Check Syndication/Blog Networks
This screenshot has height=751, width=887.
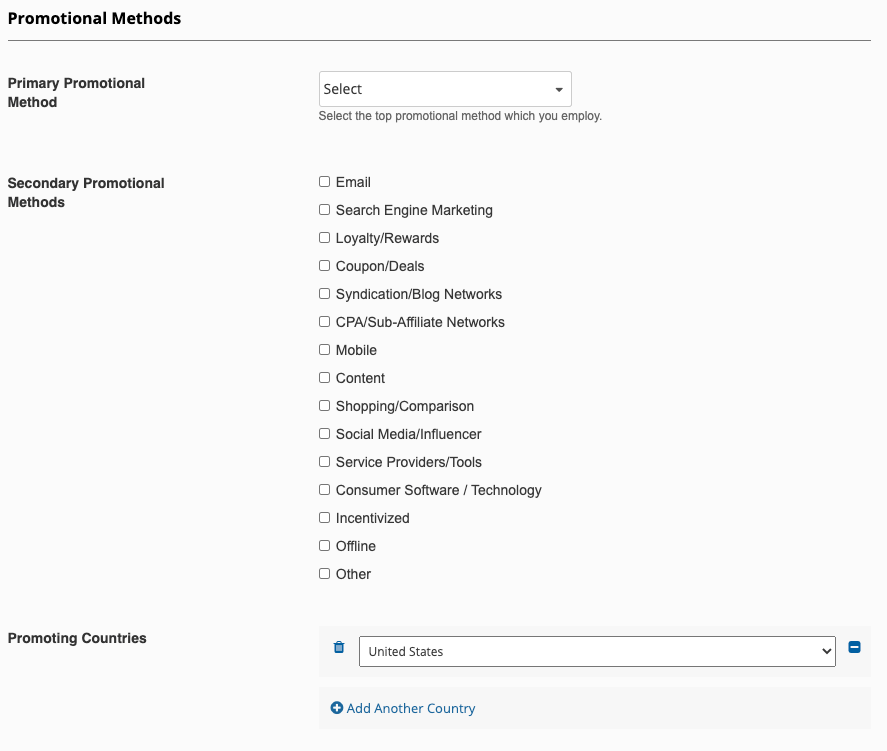[x=324, y=294]
